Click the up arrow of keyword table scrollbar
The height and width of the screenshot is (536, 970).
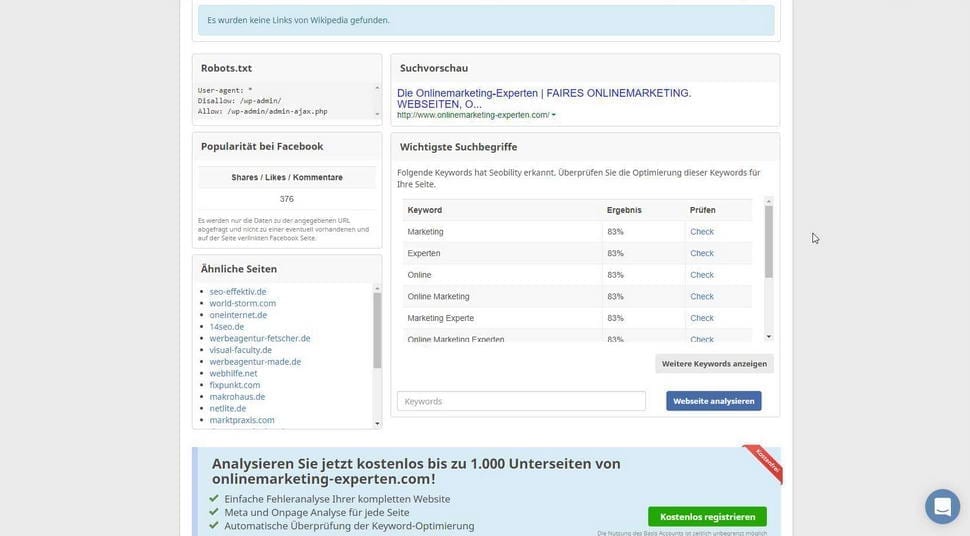click(x=769, y=202)
